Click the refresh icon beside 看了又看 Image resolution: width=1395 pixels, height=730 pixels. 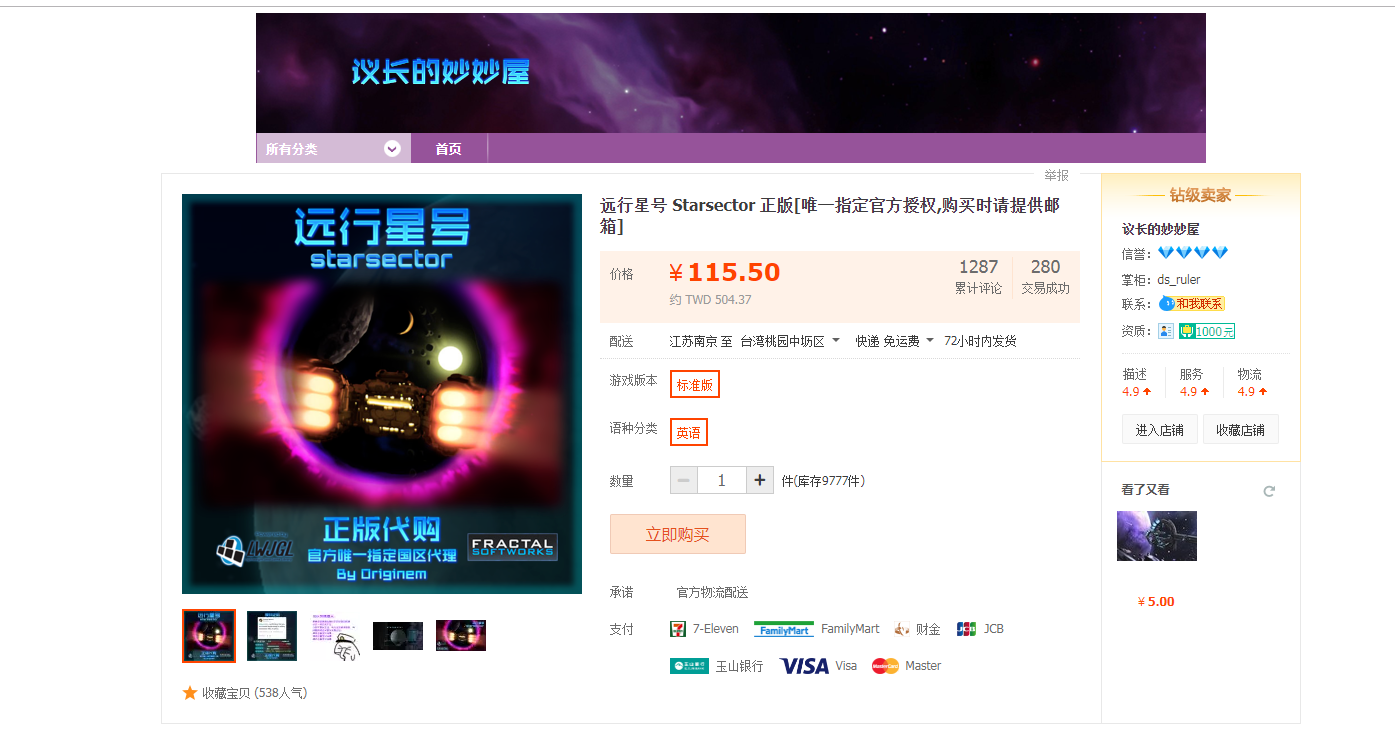click(x=1269, y=491)
